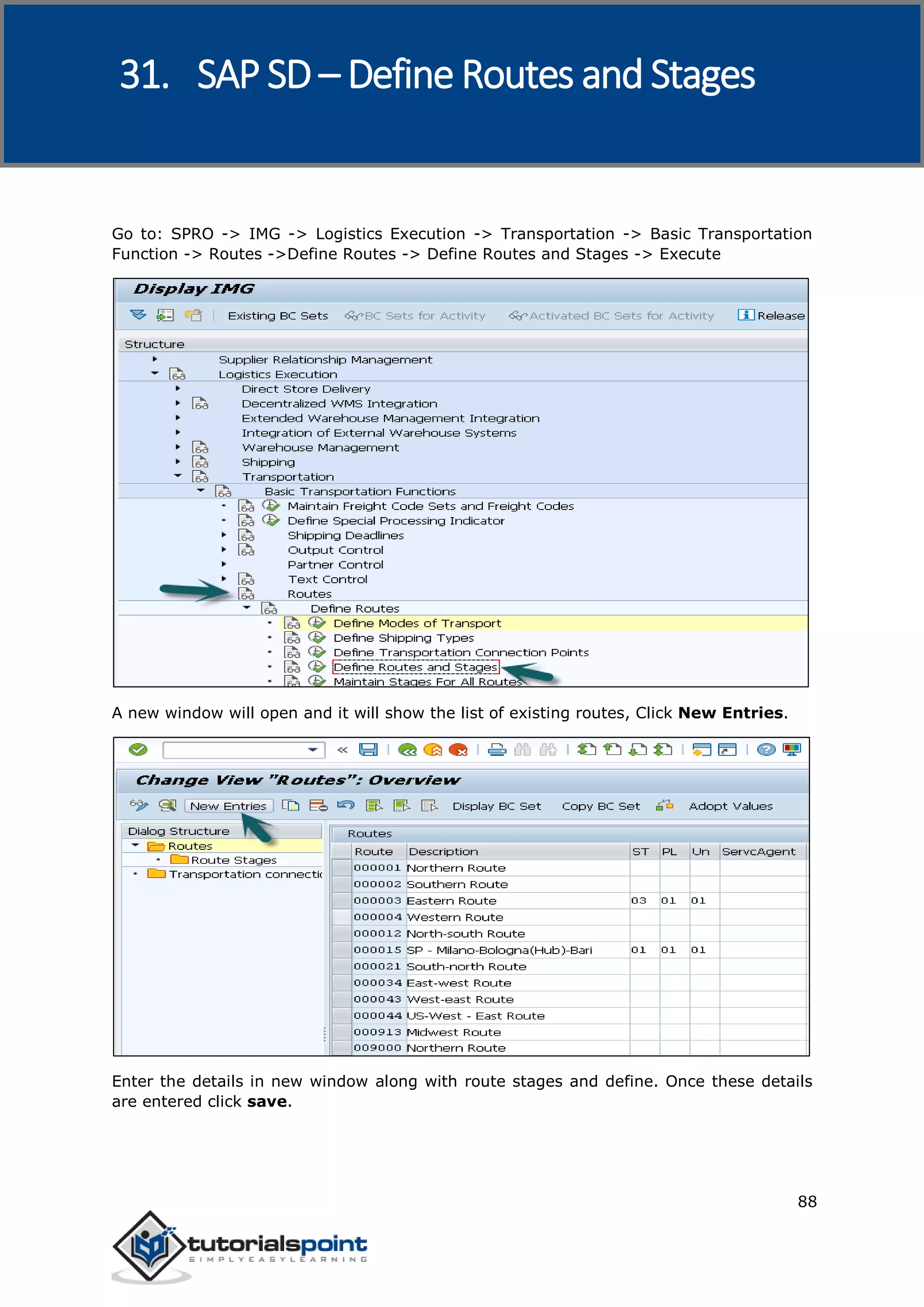Click the New Entries button
Viewport: 924px width, 1307px height.
coord(228,806)
